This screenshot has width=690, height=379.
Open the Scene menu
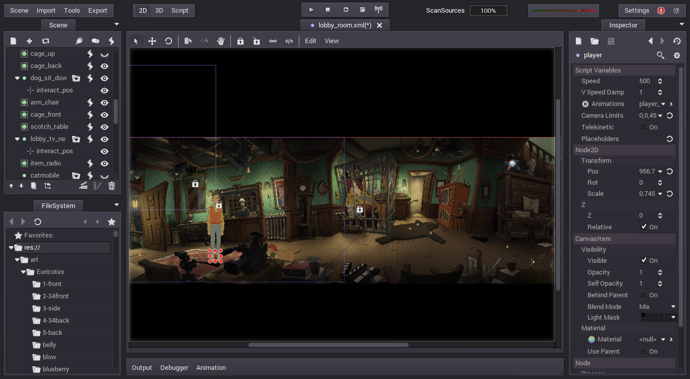[x=19, y=11]
